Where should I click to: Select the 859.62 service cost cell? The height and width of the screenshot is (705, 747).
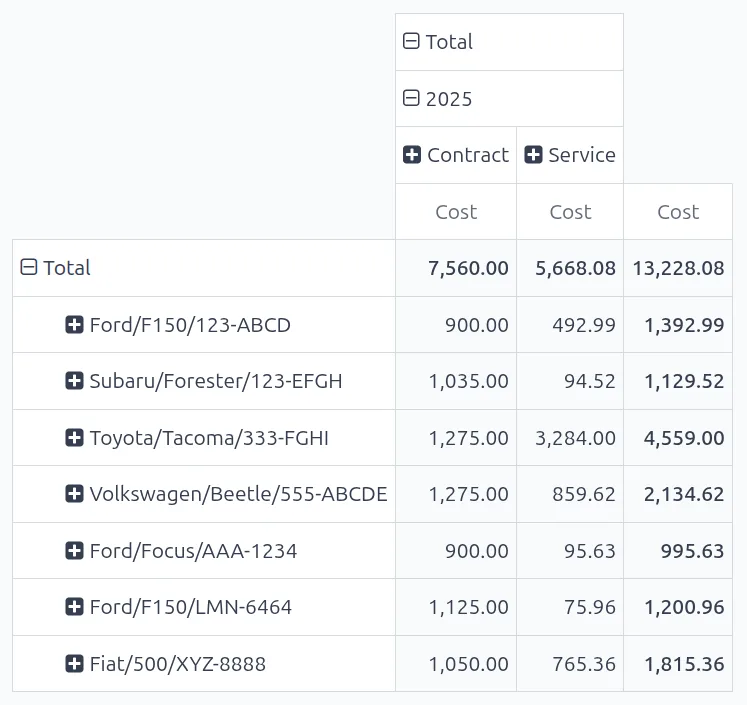(570, 494)
